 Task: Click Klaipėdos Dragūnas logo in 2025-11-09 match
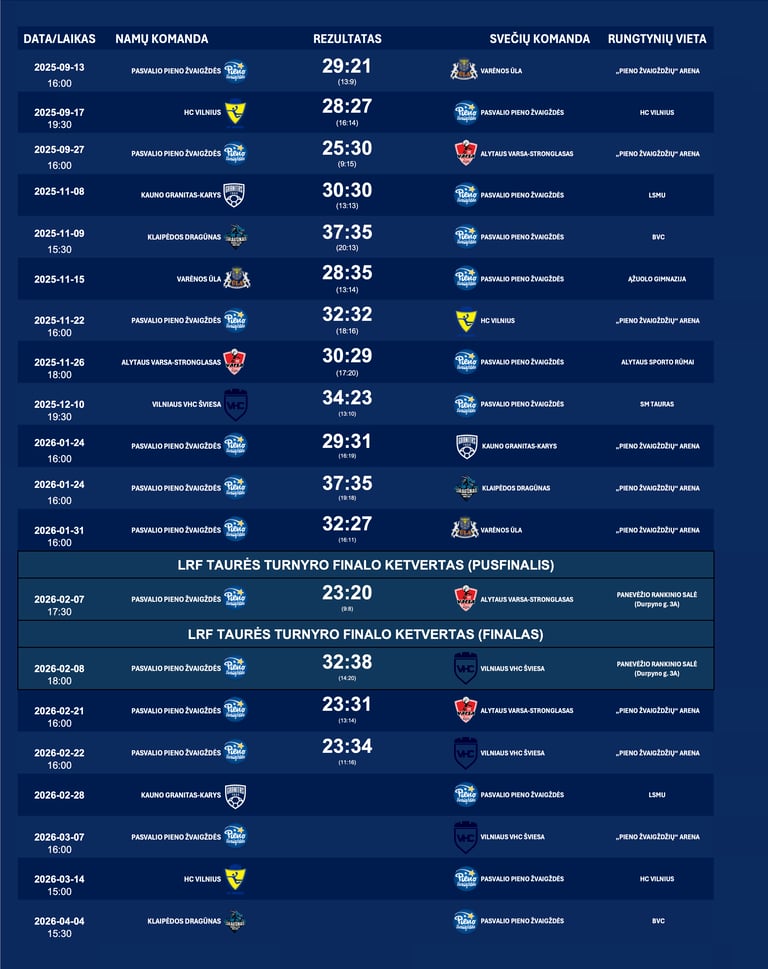235,237
